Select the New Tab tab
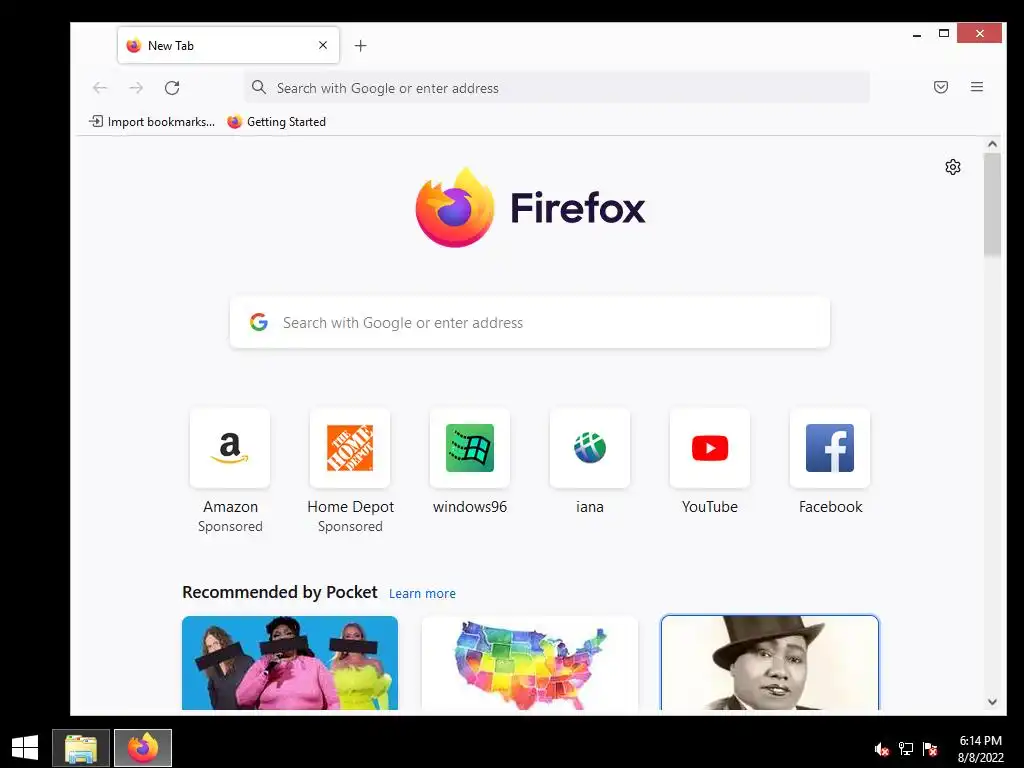The image size is (1024, 768). point(228,45)
